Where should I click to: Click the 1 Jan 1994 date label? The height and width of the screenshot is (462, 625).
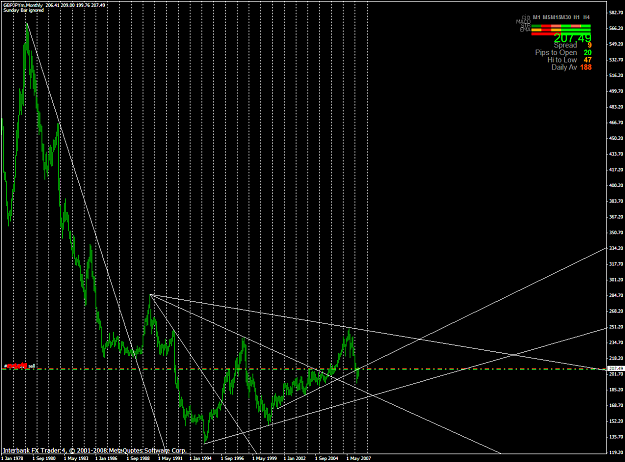201,458
